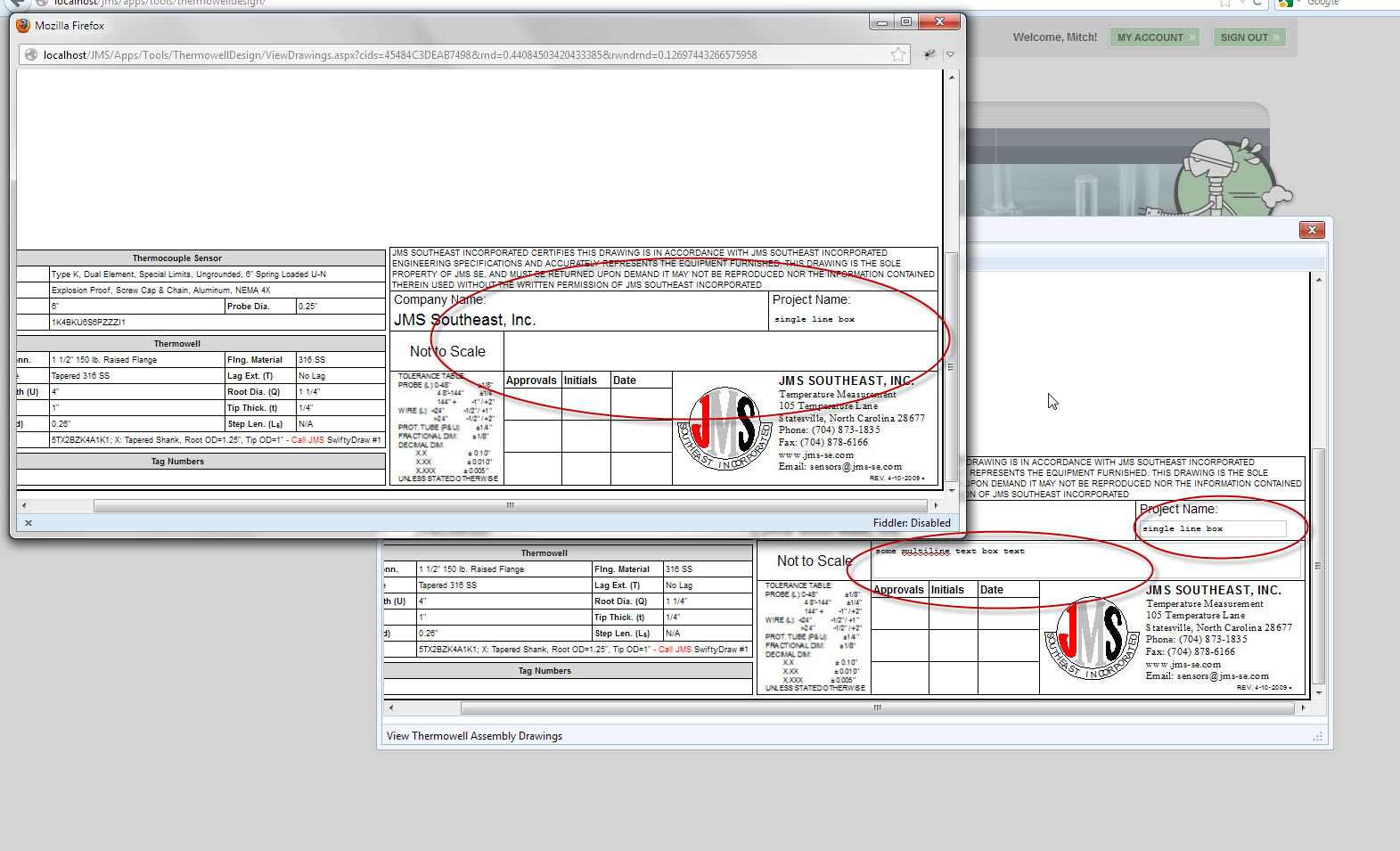Close the Mozilla Firefox popup window

click(939, 22)
